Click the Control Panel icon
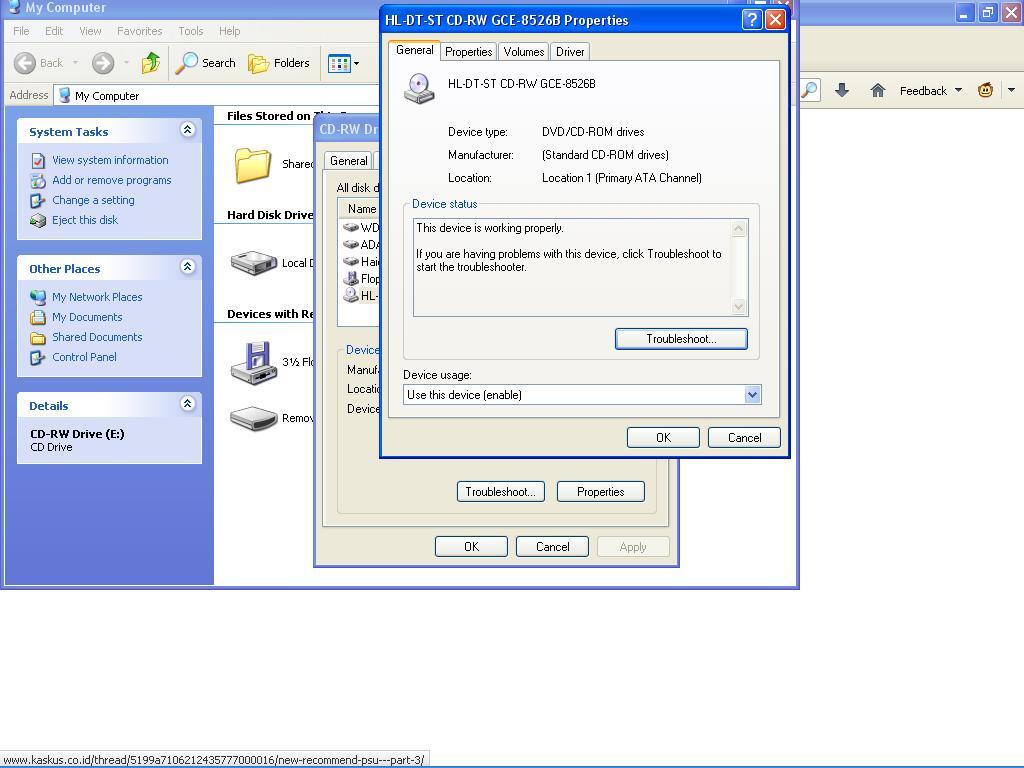The image size is (1024, 768). 38,358
